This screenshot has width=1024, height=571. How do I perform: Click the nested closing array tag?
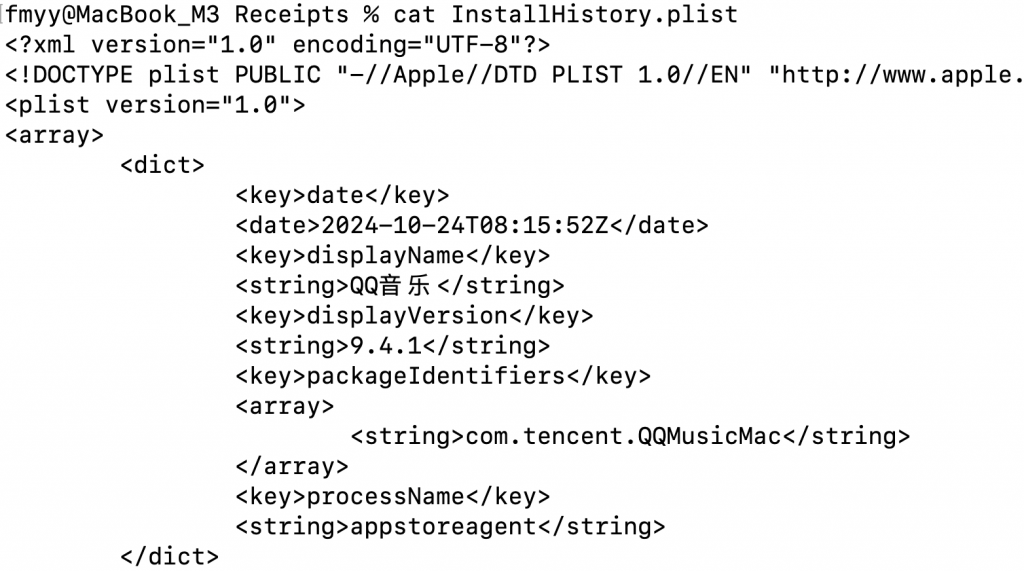click(x=292, y=466)
